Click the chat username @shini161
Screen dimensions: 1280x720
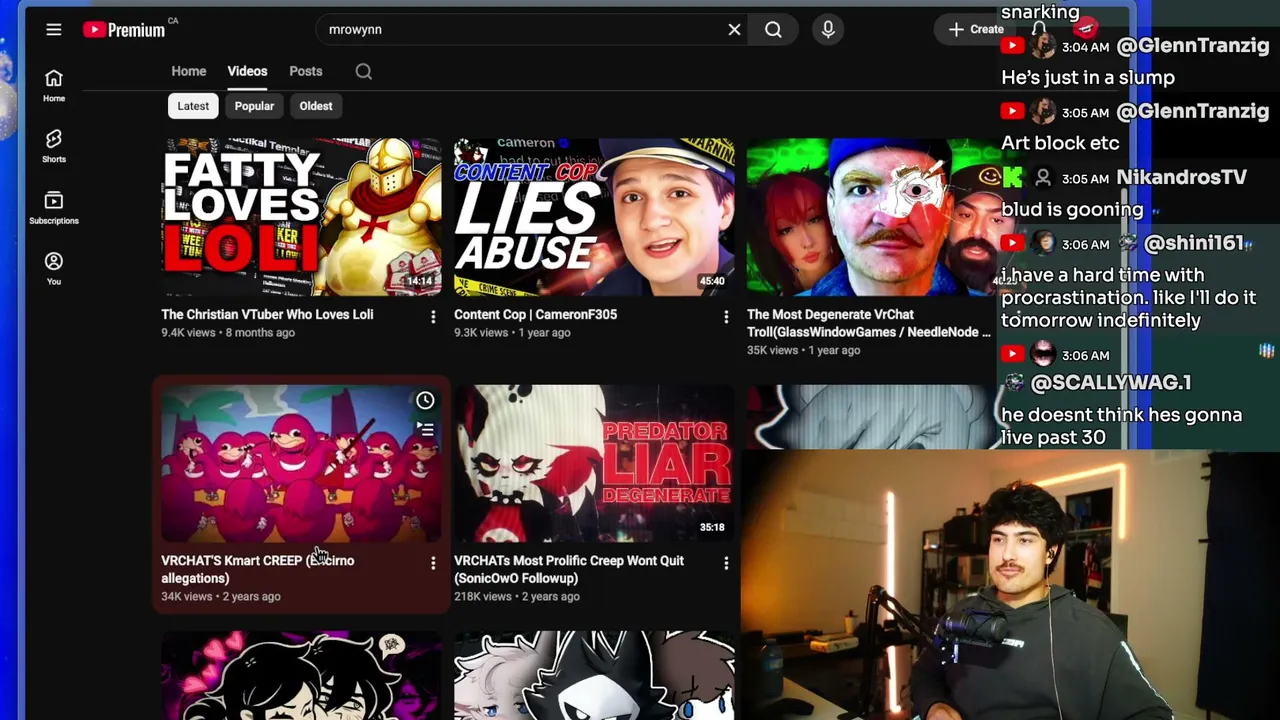point(1193,243)
